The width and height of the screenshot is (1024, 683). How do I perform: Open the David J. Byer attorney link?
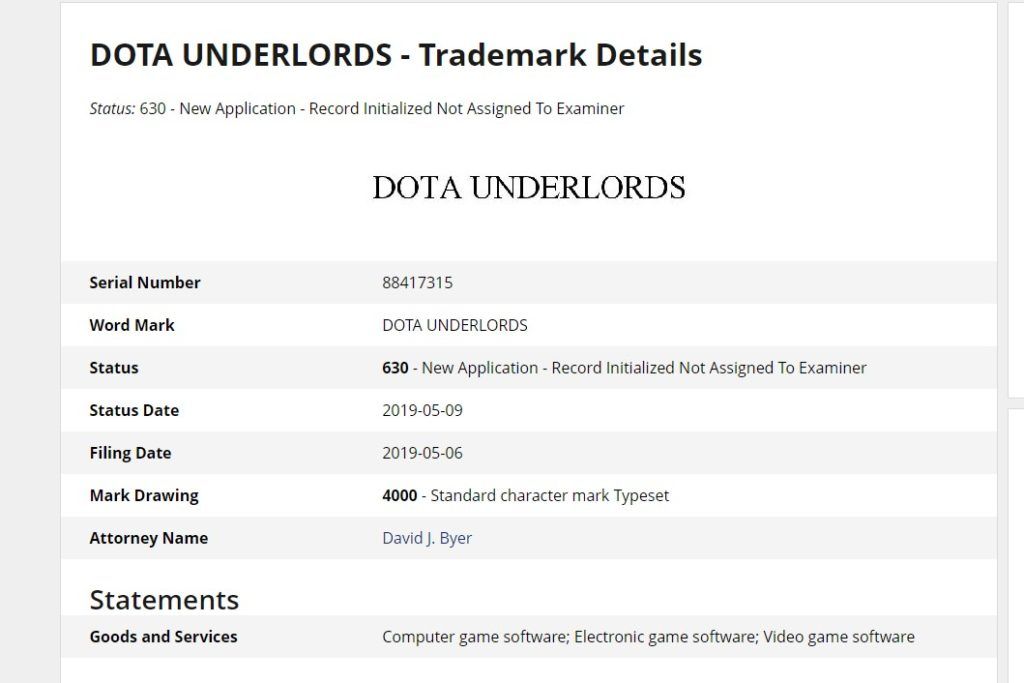tap(426, 538)
